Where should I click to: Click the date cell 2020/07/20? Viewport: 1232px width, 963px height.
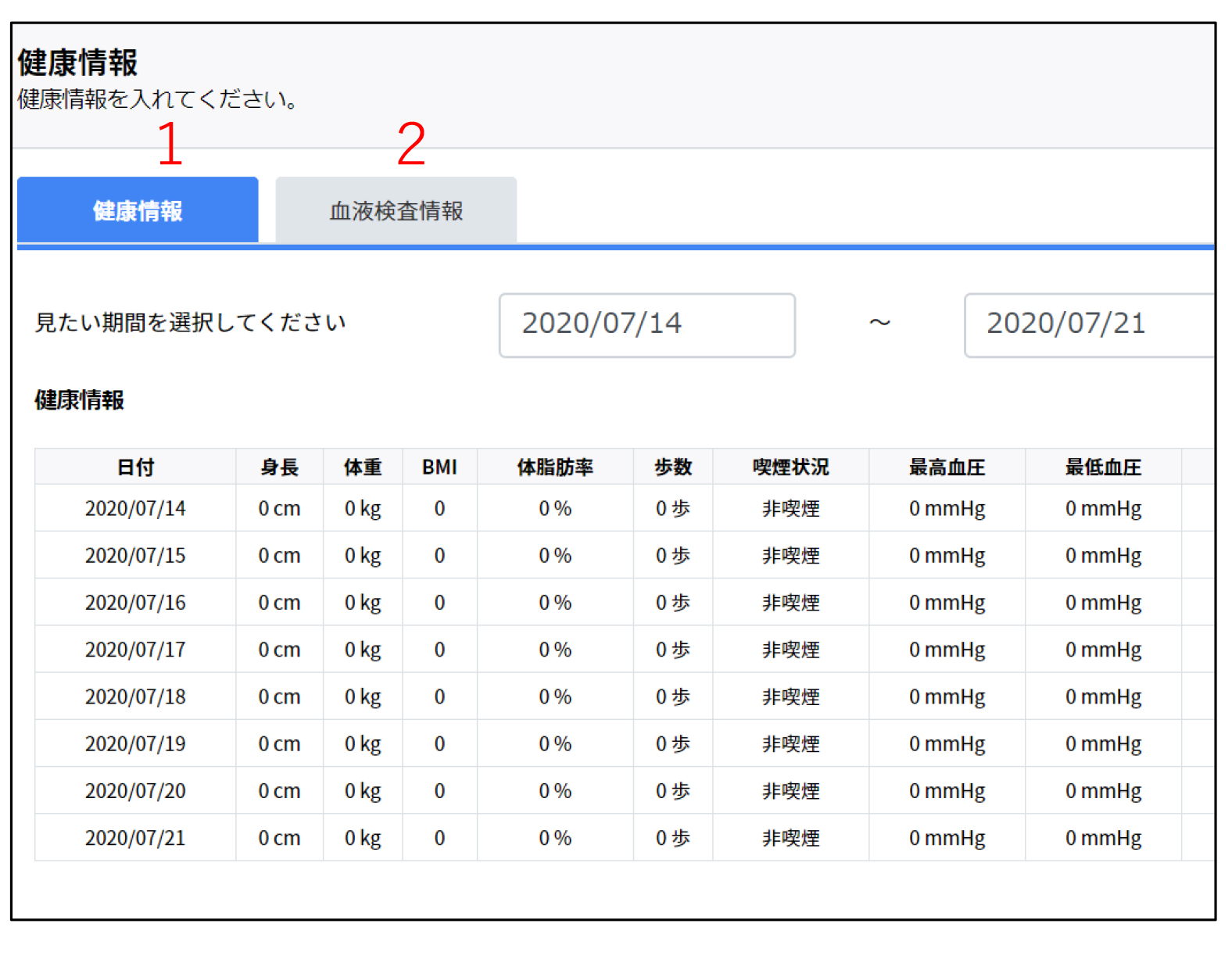click(x=135, y=790)
